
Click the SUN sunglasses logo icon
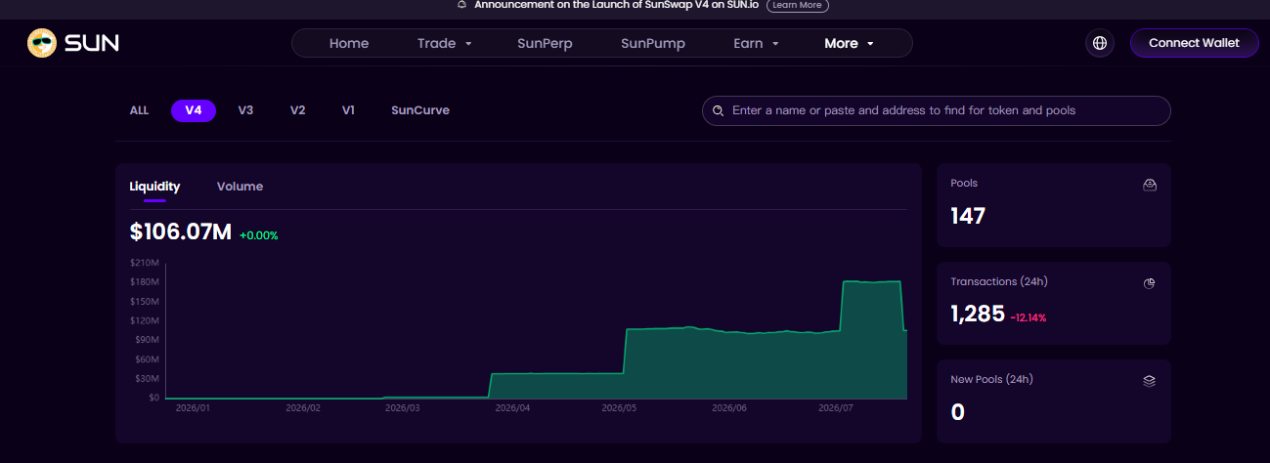click(42, 43)
